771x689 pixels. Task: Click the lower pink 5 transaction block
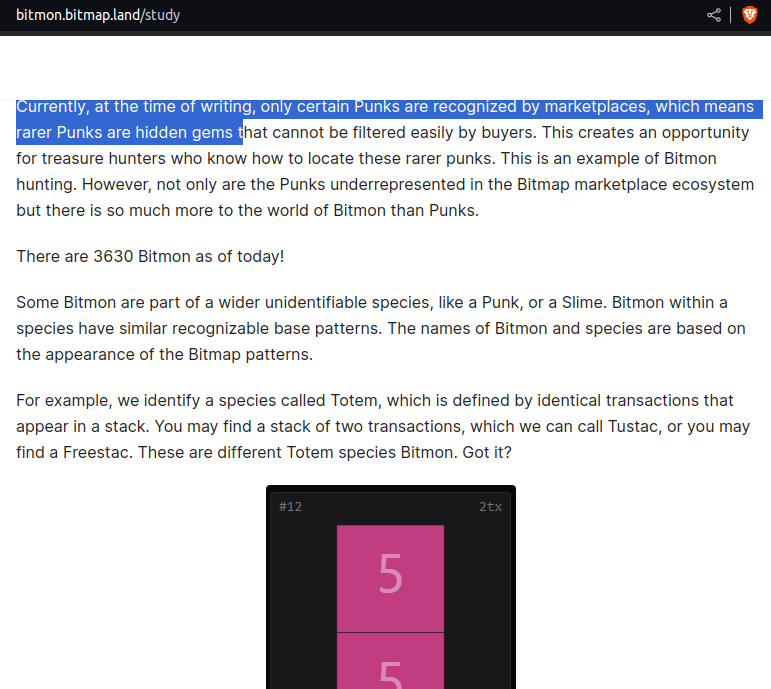pos(390,661)
